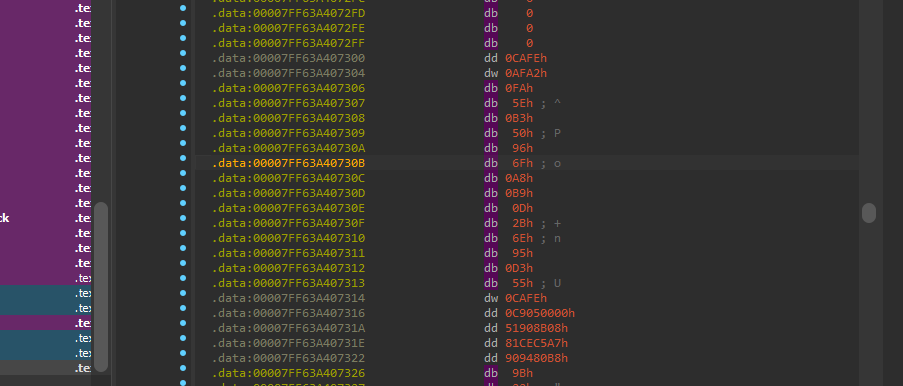Click blue dot beside address 00007FF63A40730F
This screenshot has width=903, height=386.
coord(183,218)
